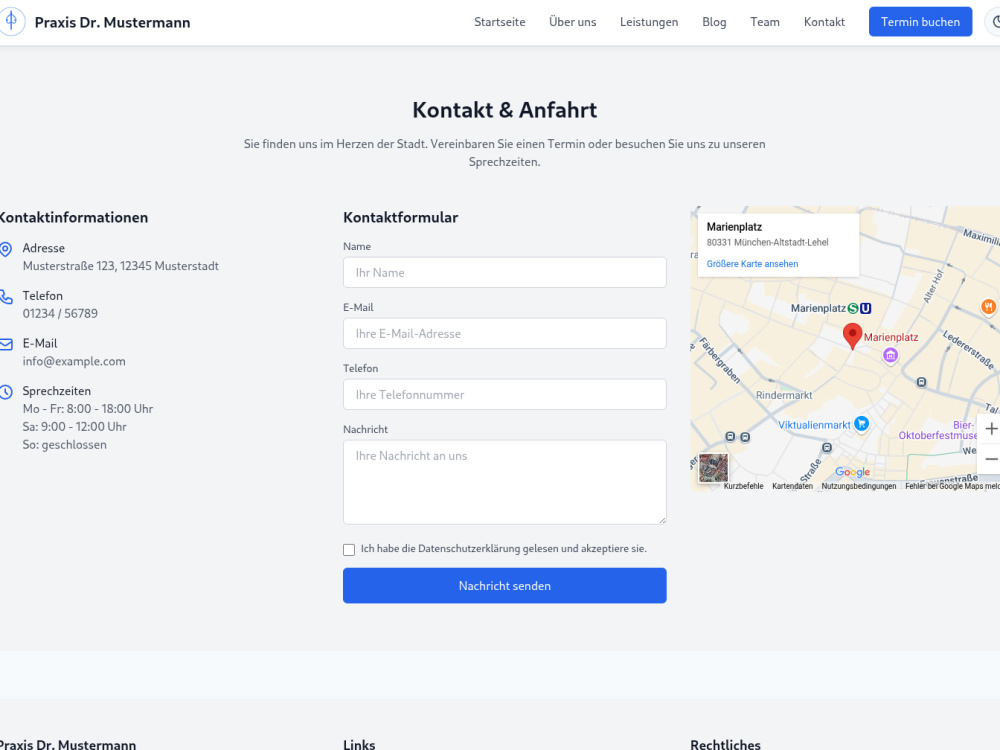Click phone number 01234 / 56789
This screenshot has width=1000, height=750.
tap(60, 314)
